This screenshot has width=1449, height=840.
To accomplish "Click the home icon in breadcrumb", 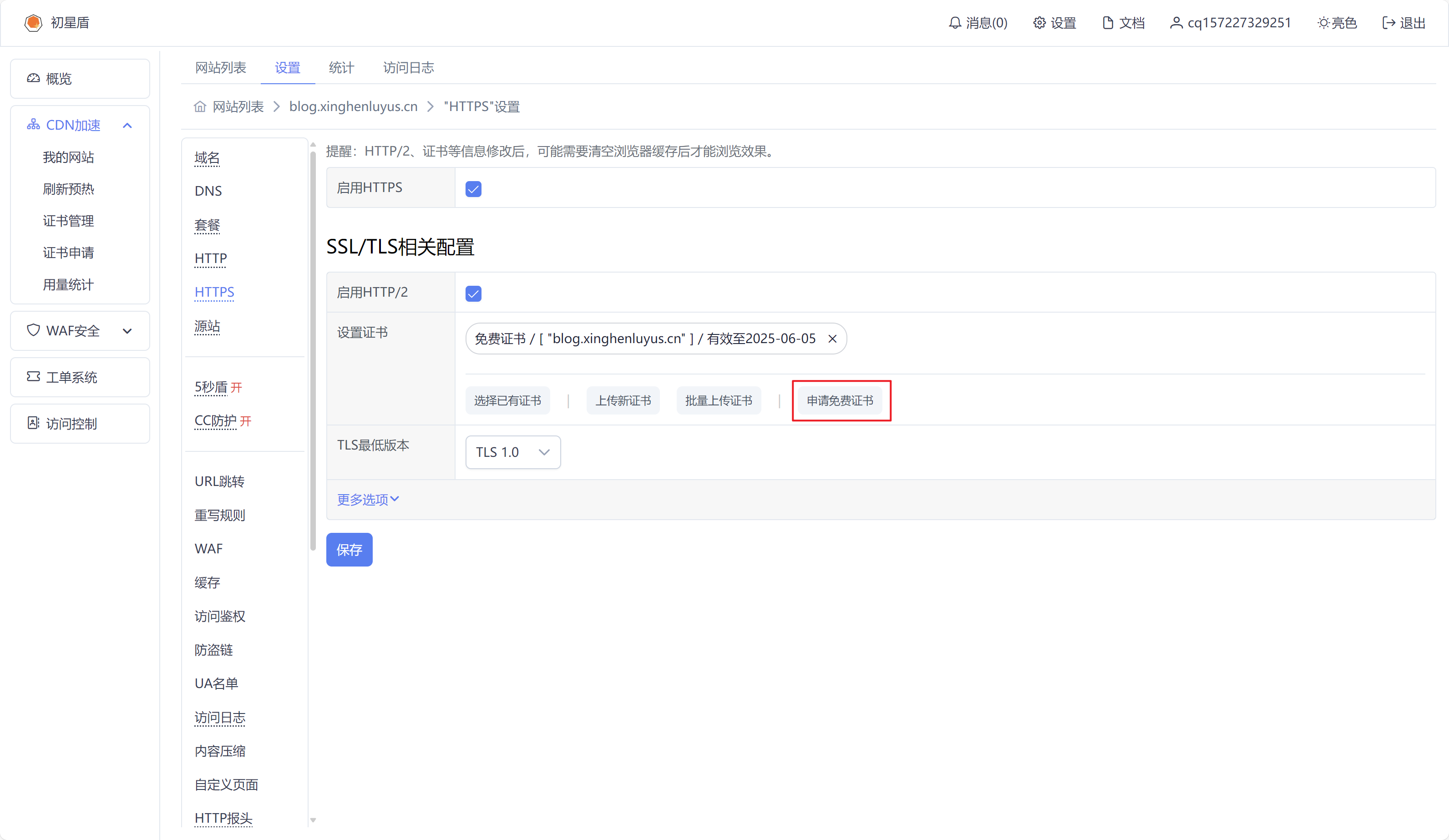I will (x=199, y=107).
